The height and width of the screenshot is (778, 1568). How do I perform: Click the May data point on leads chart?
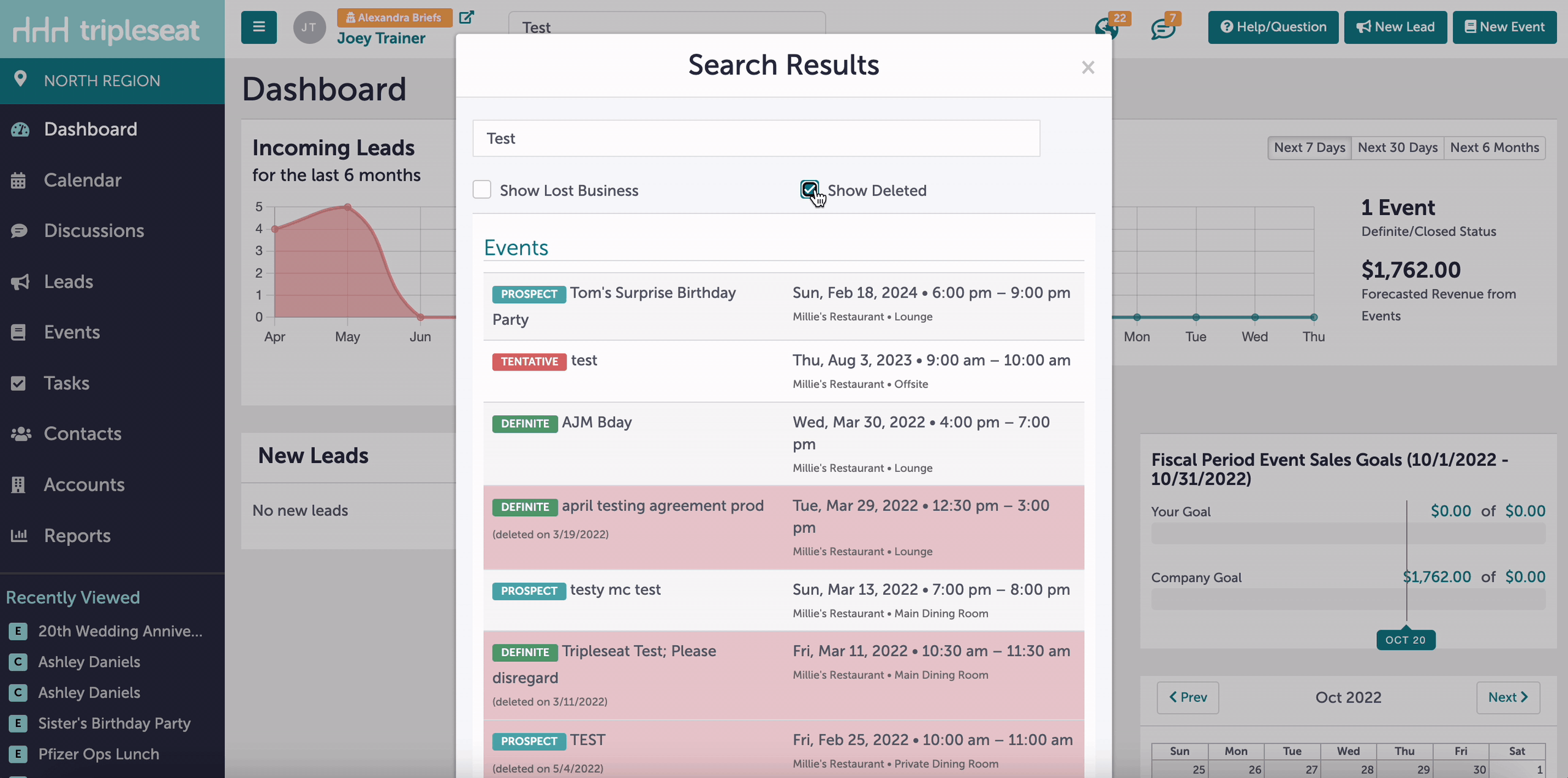[347, 207]
